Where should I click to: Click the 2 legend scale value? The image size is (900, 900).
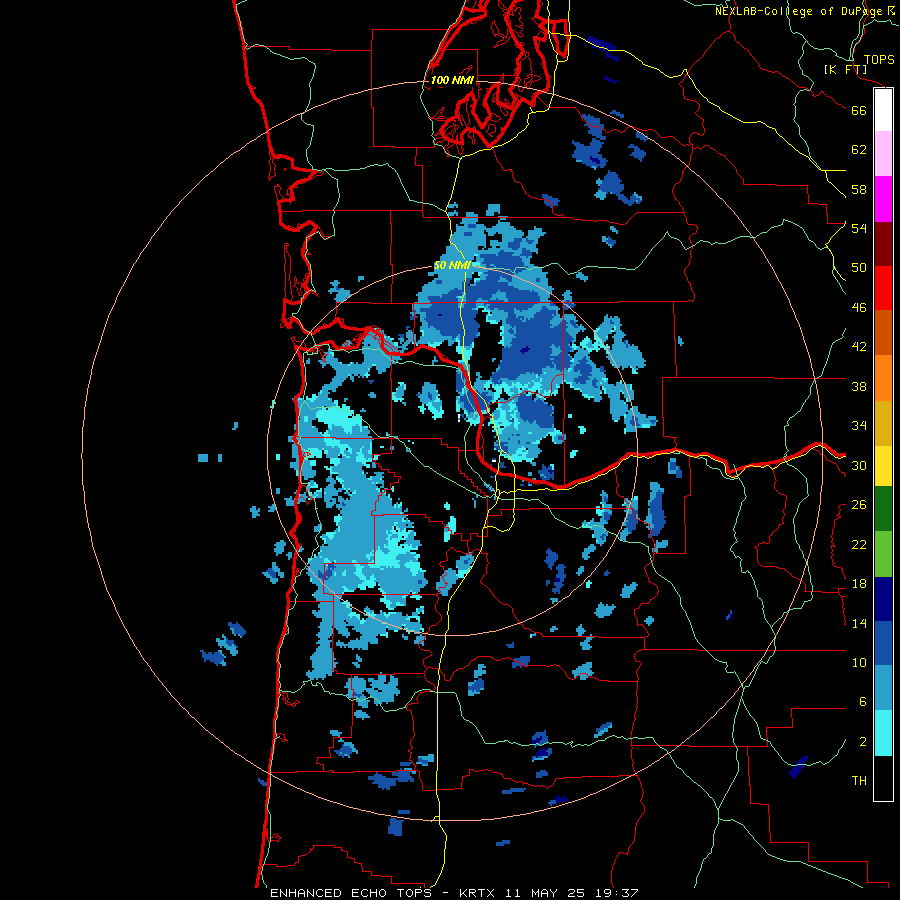coord(863,742)
